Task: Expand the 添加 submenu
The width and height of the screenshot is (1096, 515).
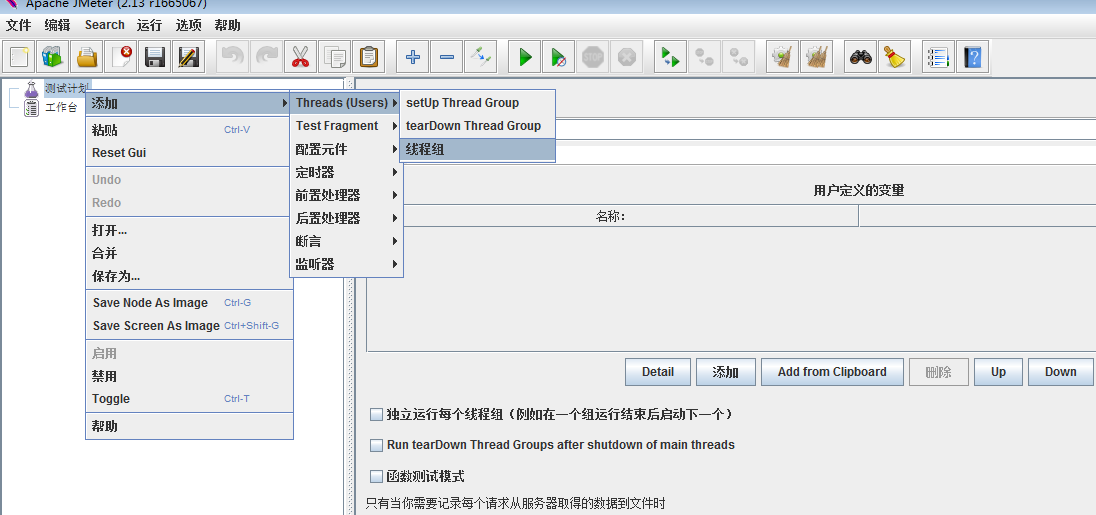Action: point(189,103)
